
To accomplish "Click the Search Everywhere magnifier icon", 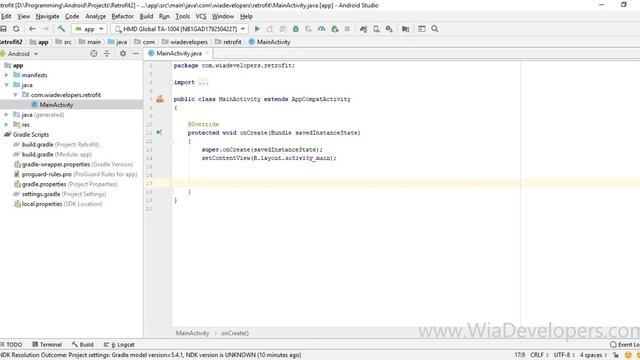I will (x=435, y=29).
